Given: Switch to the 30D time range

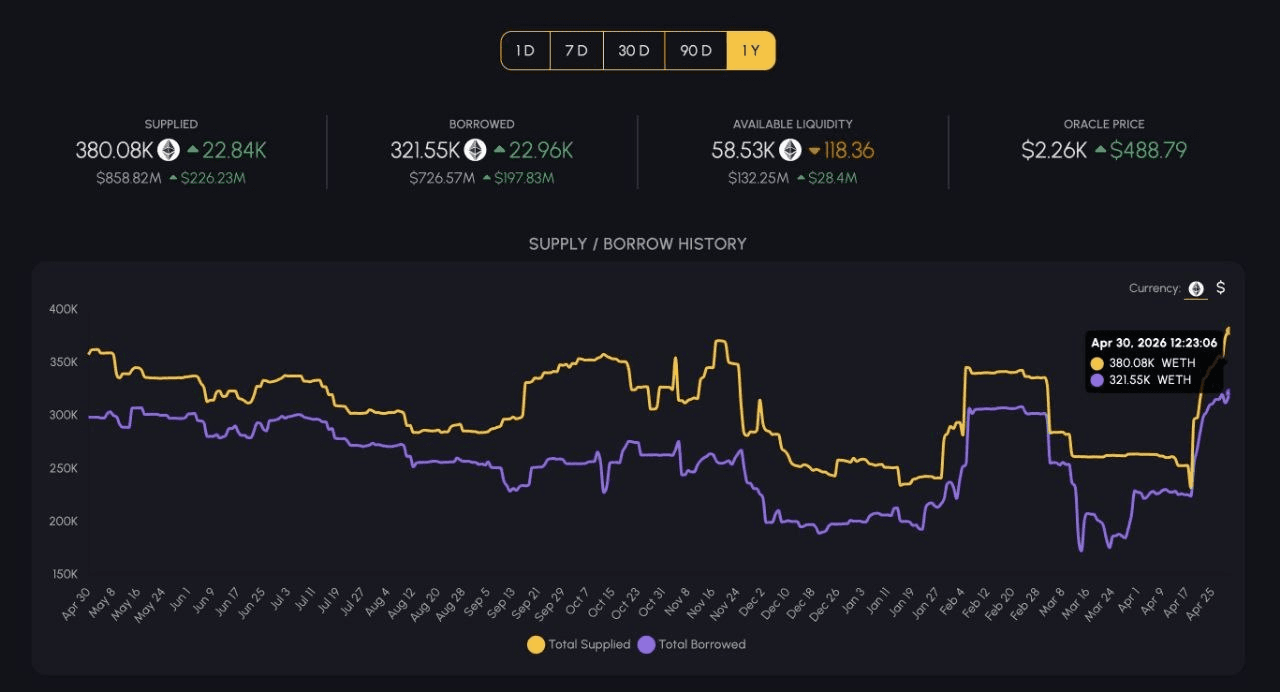Looking at the screenshot, I should pos(634,51).
